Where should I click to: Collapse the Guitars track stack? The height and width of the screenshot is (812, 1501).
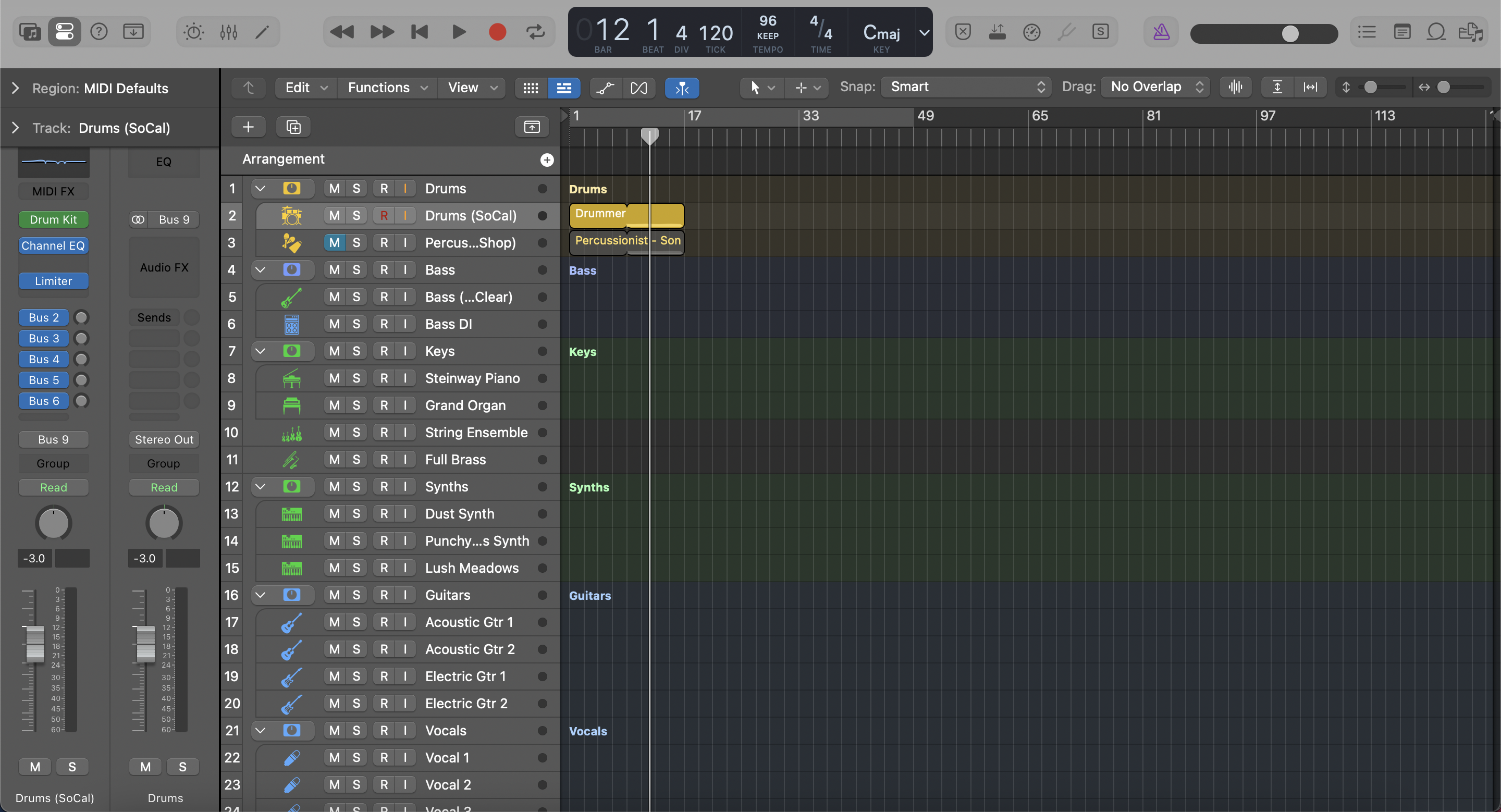click(261, 595)
